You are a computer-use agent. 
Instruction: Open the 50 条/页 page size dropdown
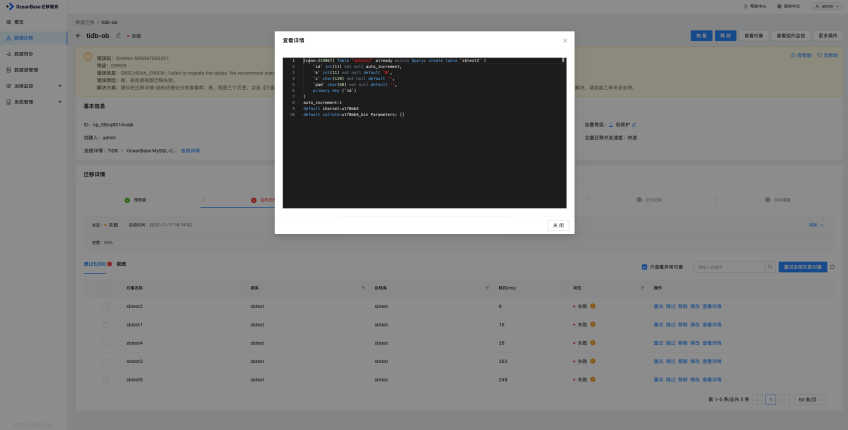point(810,400)
